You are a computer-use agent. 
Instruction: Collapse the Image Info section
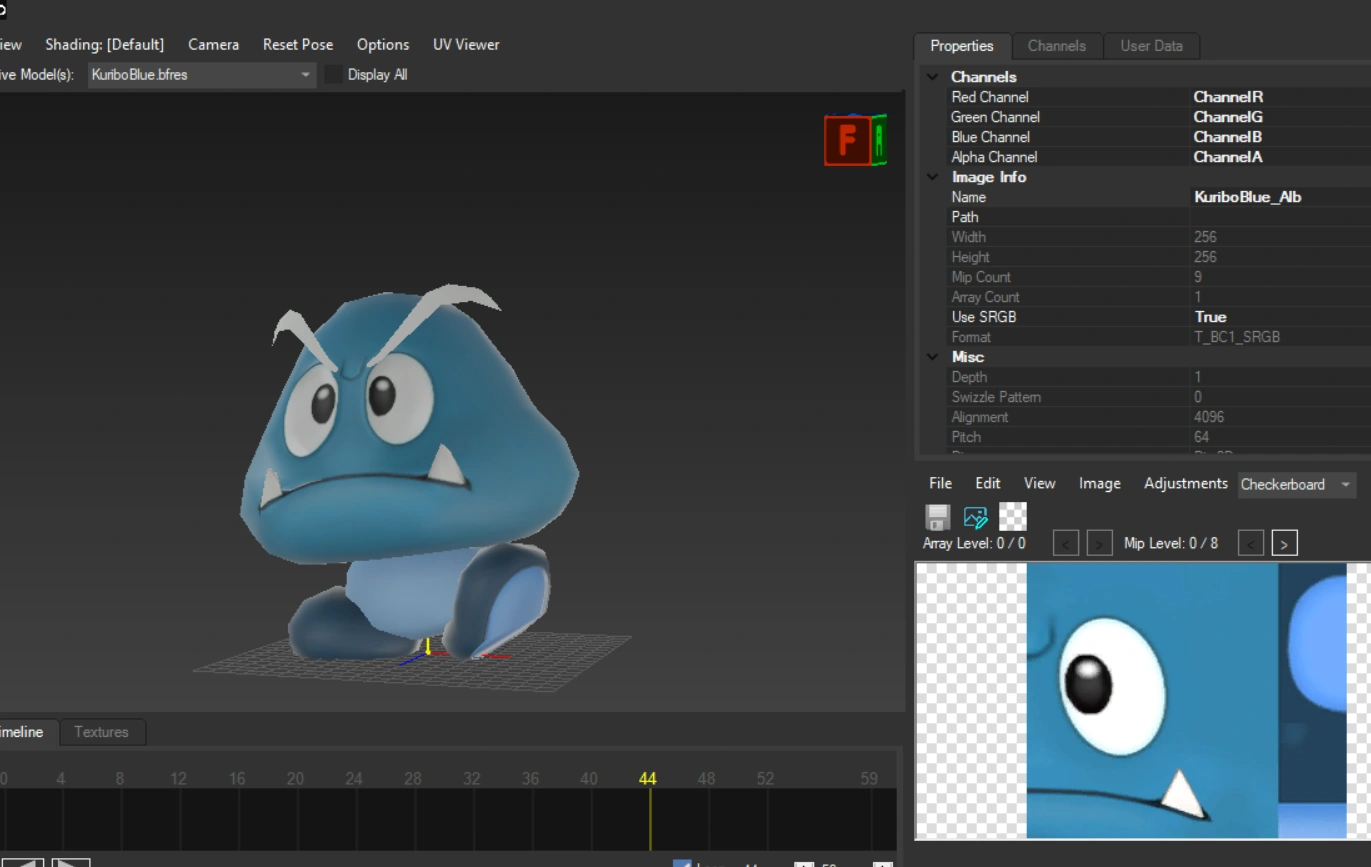coord(932,177)
